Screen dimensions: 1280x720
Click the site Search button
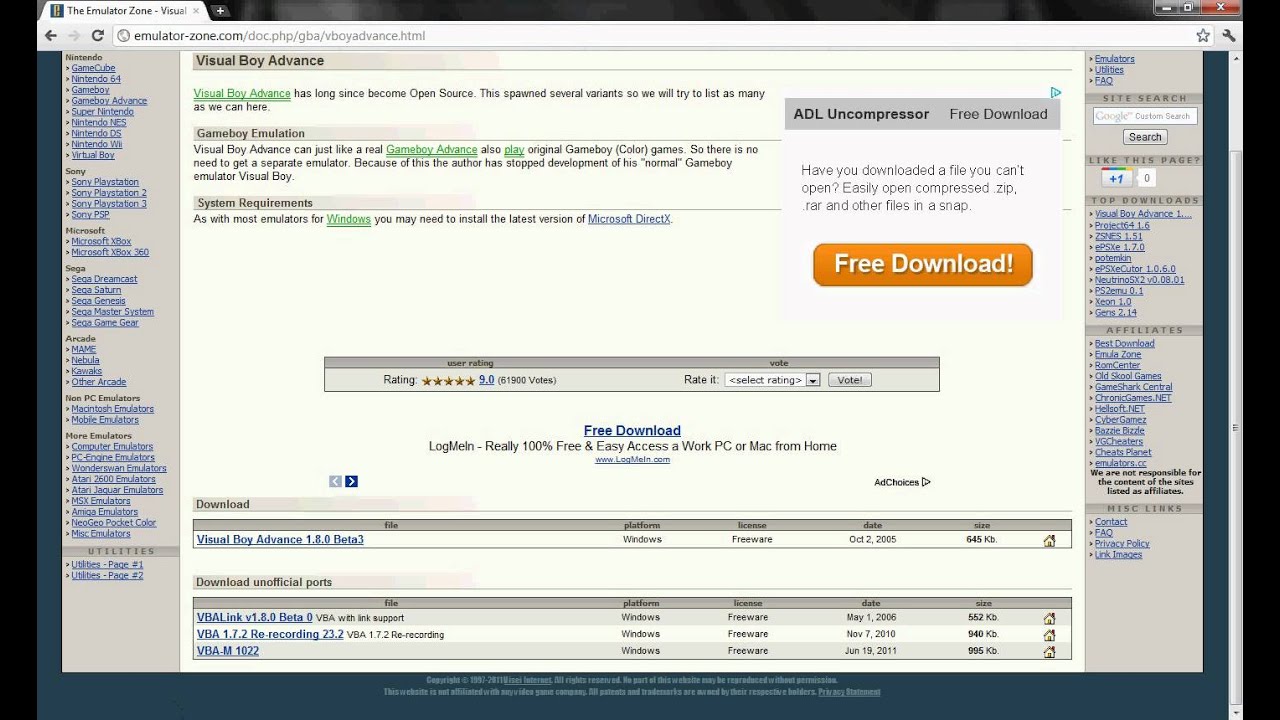[1145, 137]
